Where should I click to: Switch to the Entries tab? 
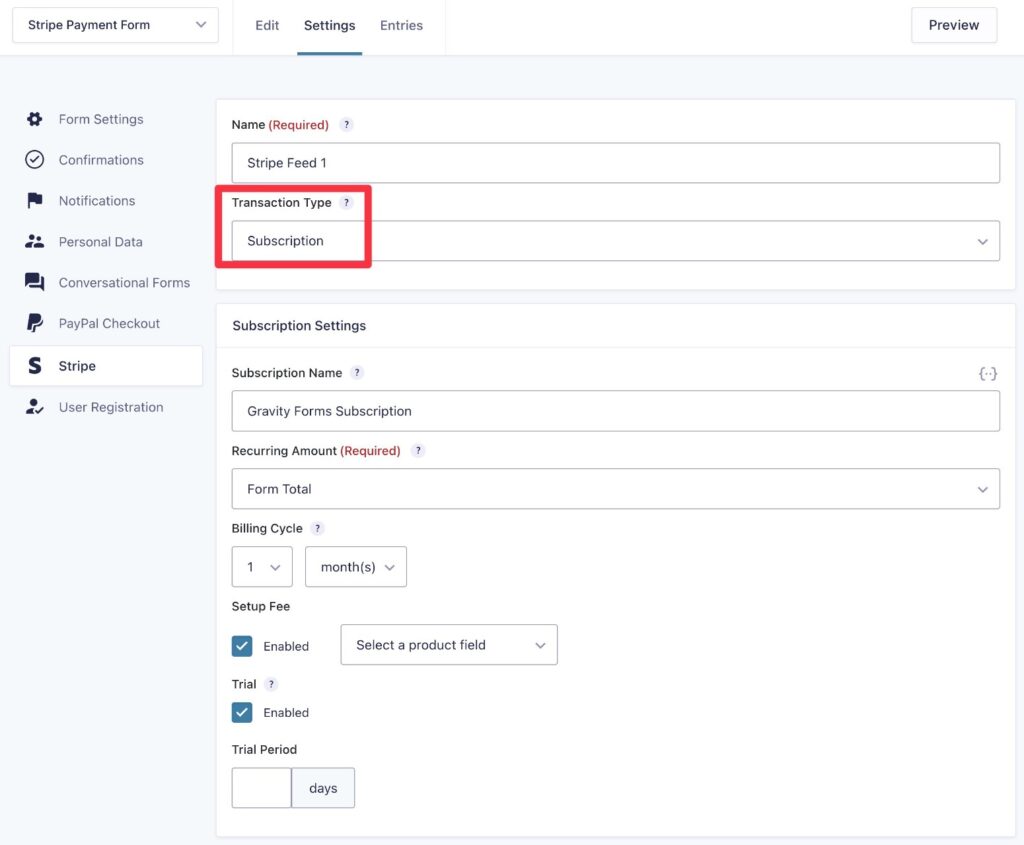coord(401,24)
